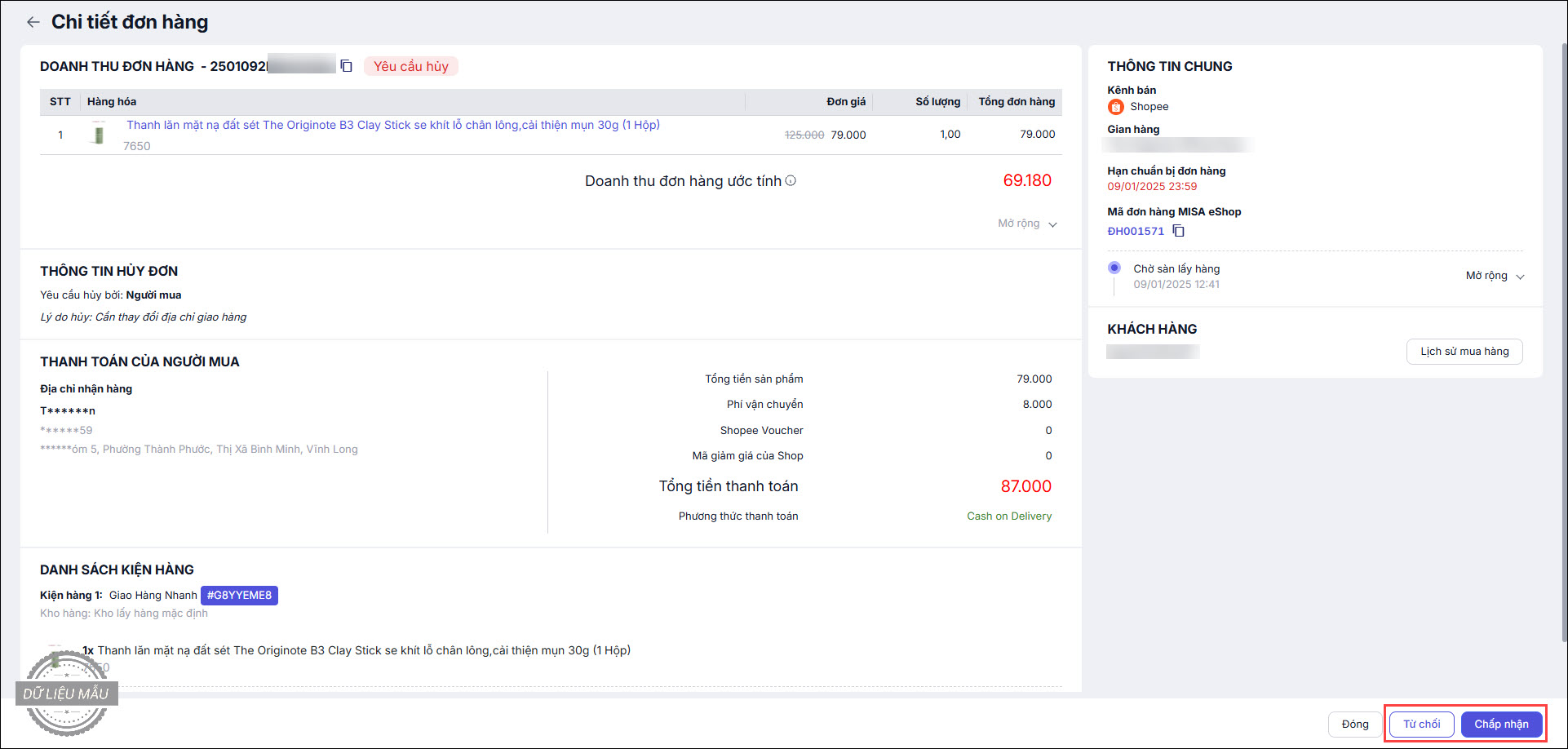Click the product thumbnail in the order table

click(x=99, y=135)
